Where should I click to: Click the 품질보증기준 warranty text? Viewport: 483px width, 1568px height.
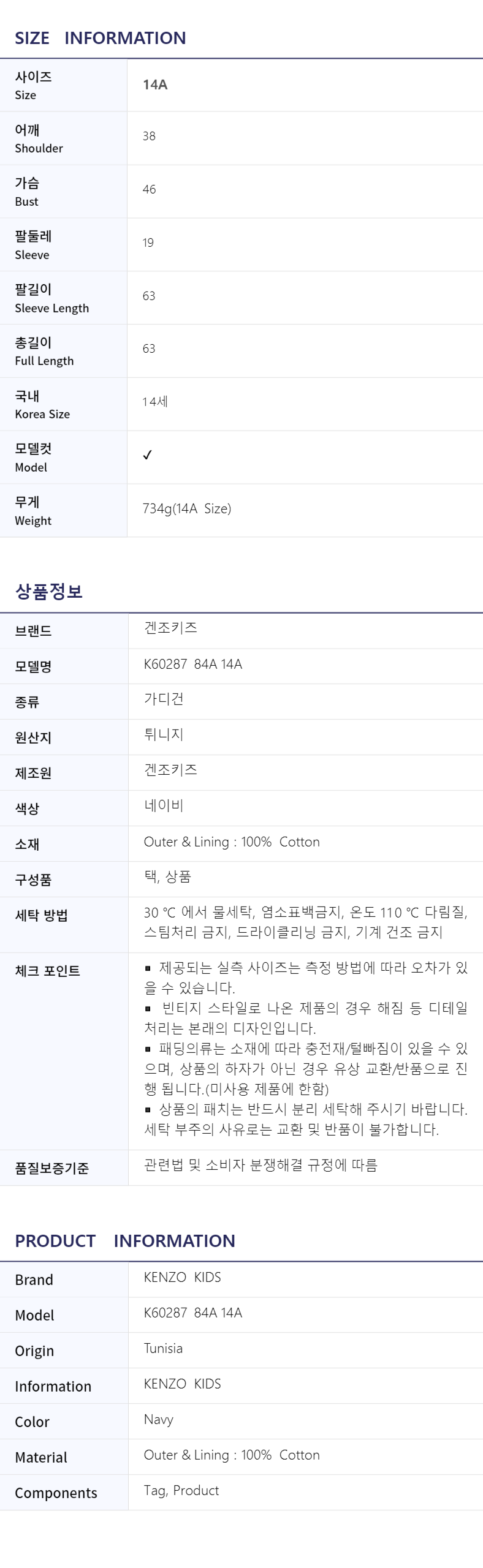tap(261, 1165)
